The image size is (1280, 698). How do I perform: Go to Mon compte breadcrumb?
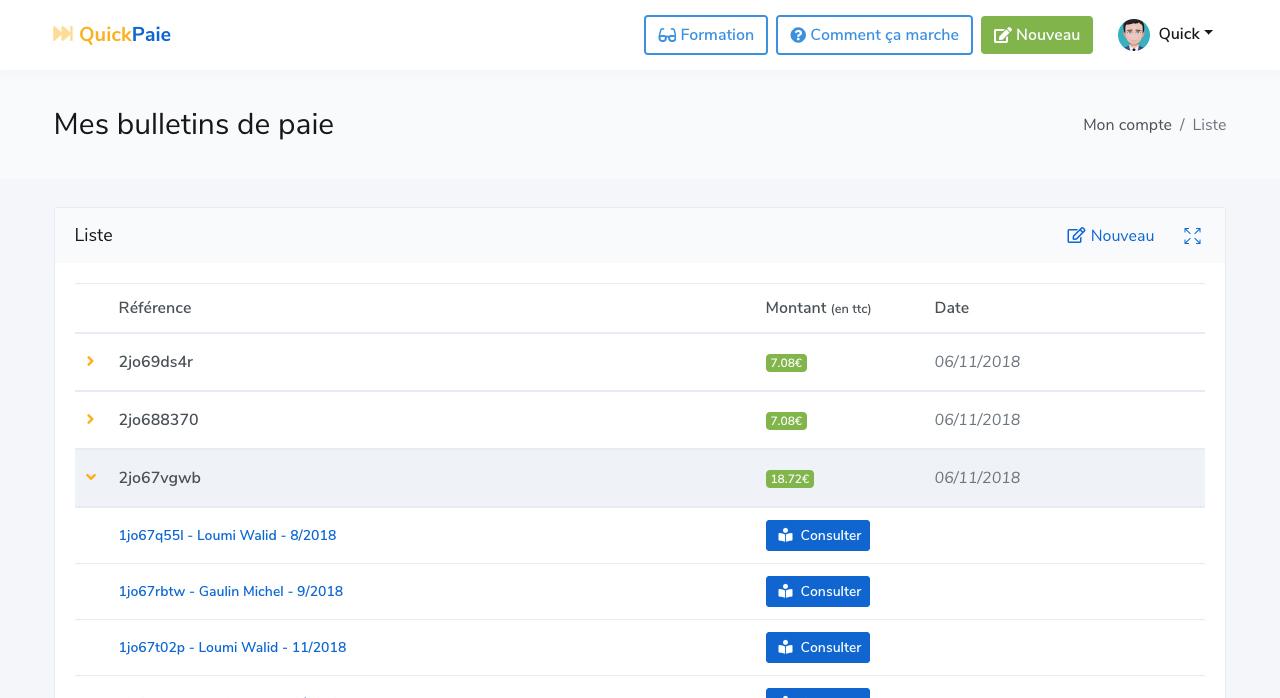coord(1127,125)
